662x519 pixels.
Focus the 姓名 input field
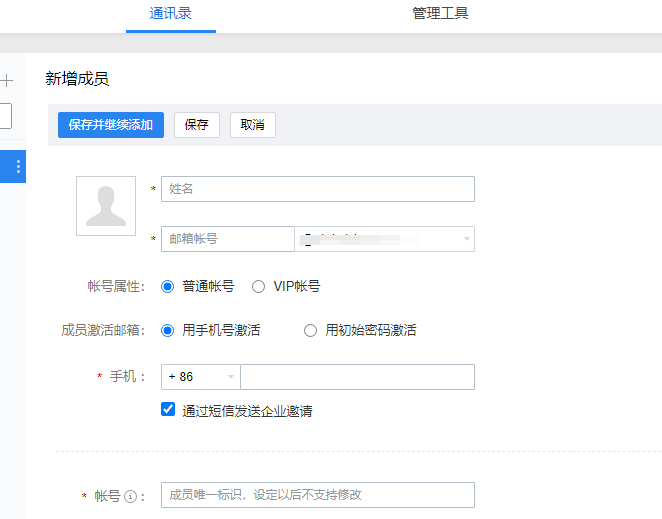coord(317,189)
